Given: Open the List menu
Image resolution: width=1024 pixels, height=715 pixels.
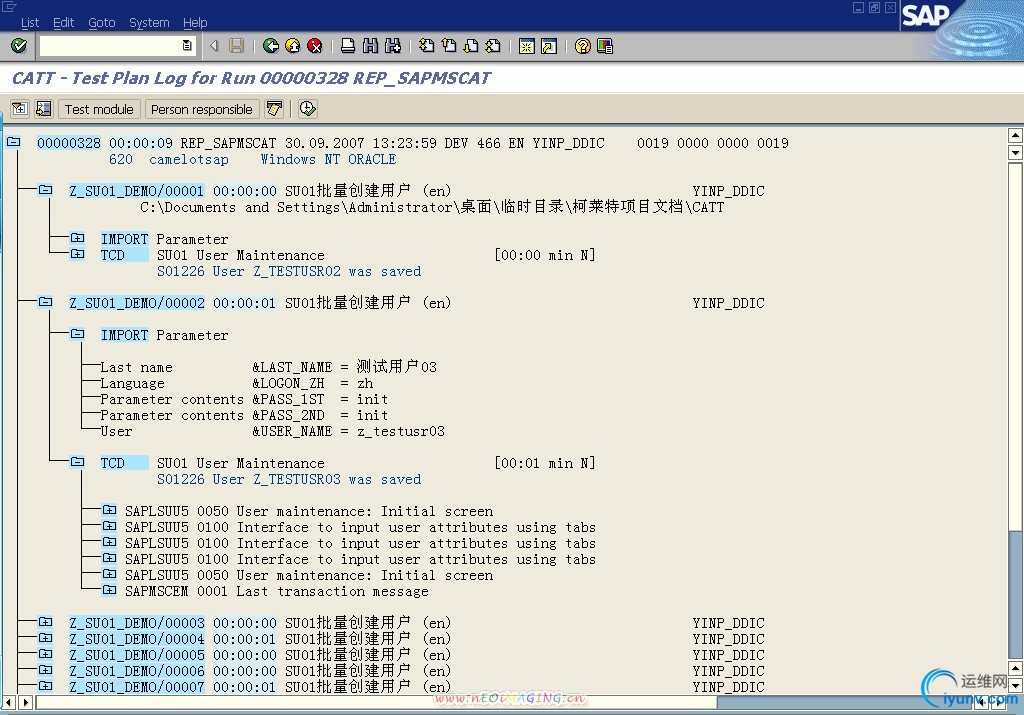Looking at the screenshot, I should (x=29, y=22).
